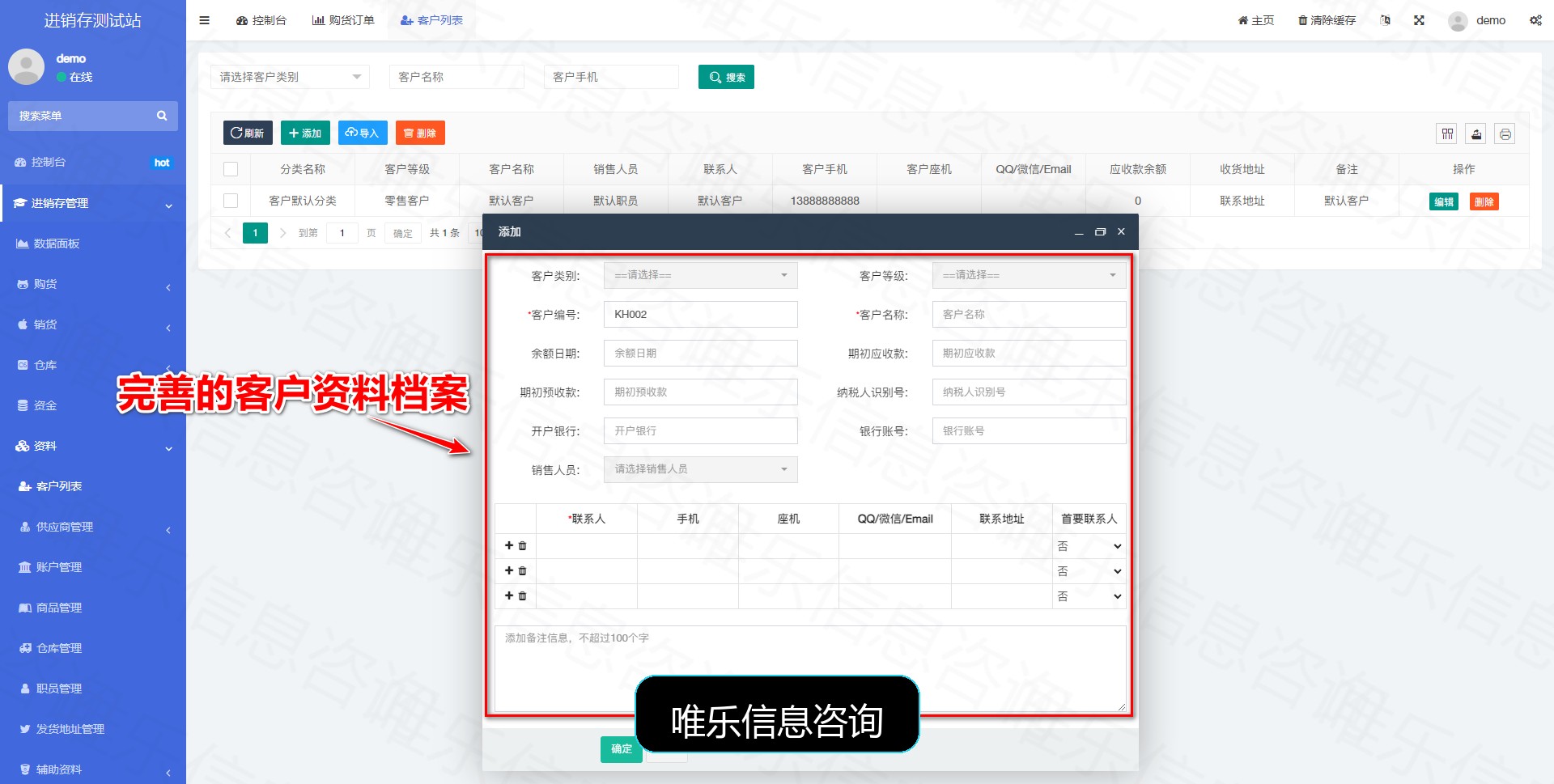1554x784 pixels.
Task: Open 商品管理 in sidebar
Action: coord(93,608)
